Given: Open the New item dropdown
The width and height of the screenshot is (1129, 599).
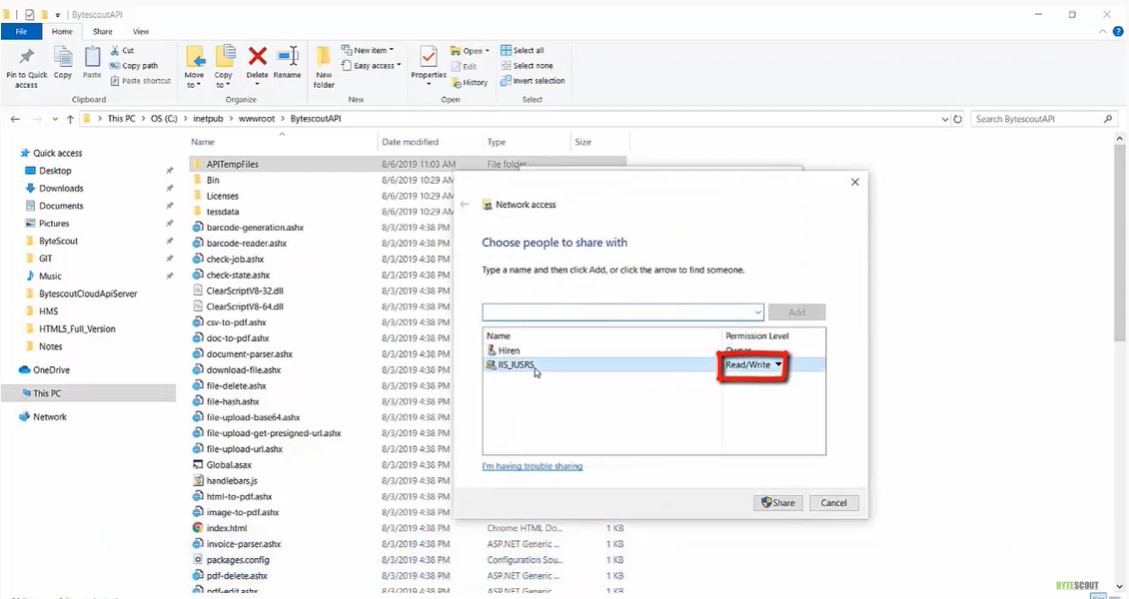Looking at the screenshot, I should (x=368, y=50).
